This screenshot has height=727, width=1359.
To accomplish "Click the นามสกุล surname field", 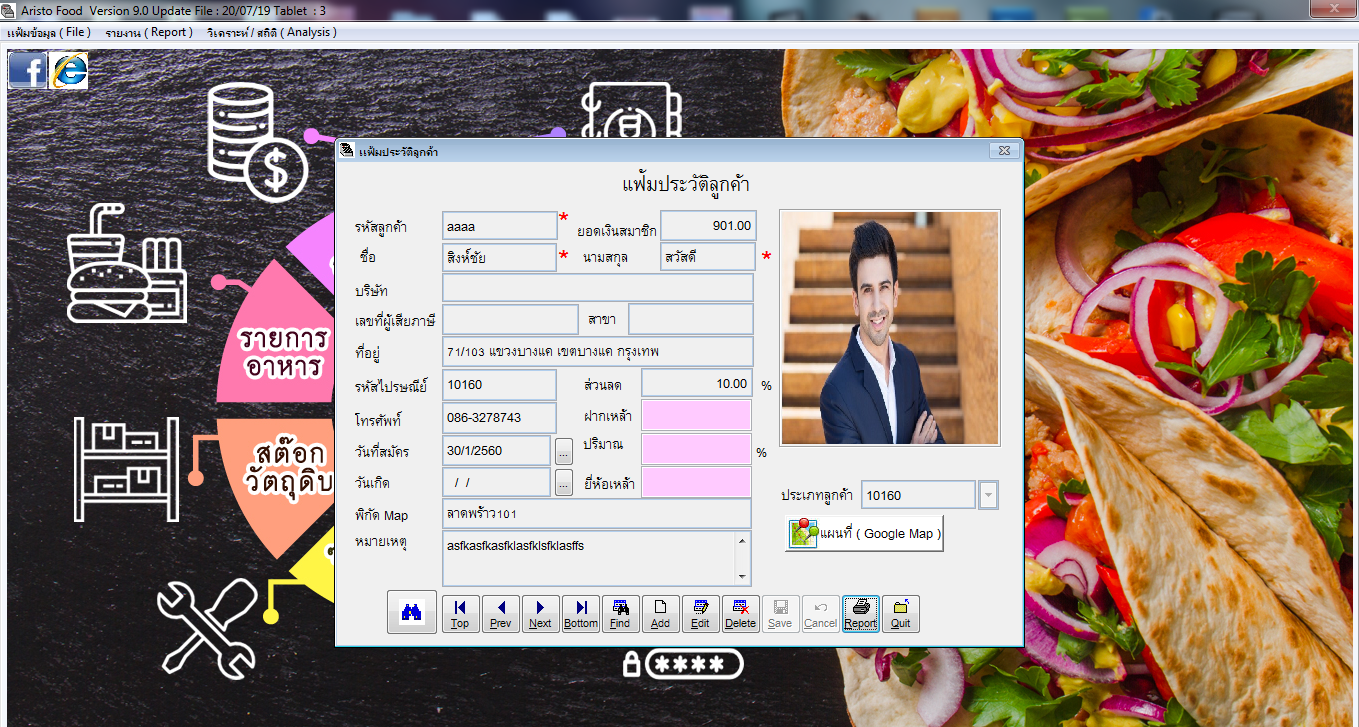I will 708,257.
